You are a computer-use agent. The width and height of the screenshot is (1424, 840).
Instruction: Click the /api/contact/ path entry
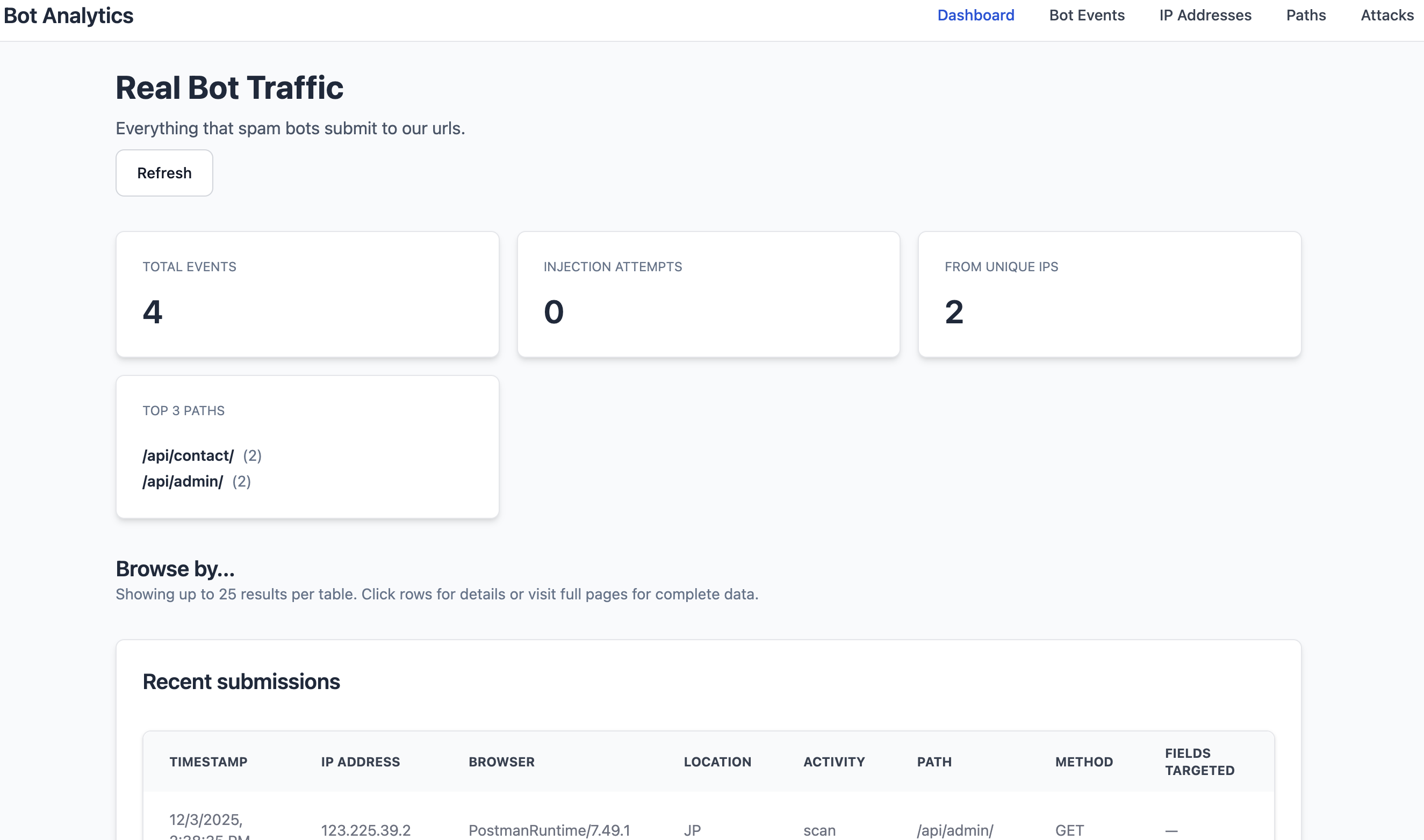coord(188,455)
